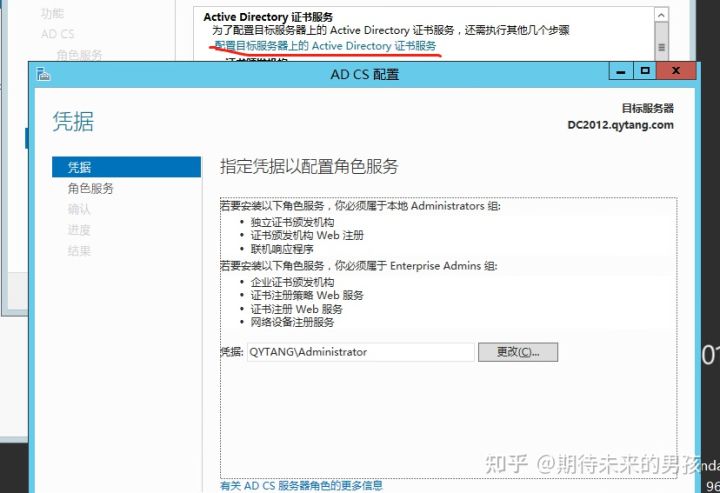Close the AD CS 配置 window
This screenshot has width=720, height=493.
[x=676, y=71]
